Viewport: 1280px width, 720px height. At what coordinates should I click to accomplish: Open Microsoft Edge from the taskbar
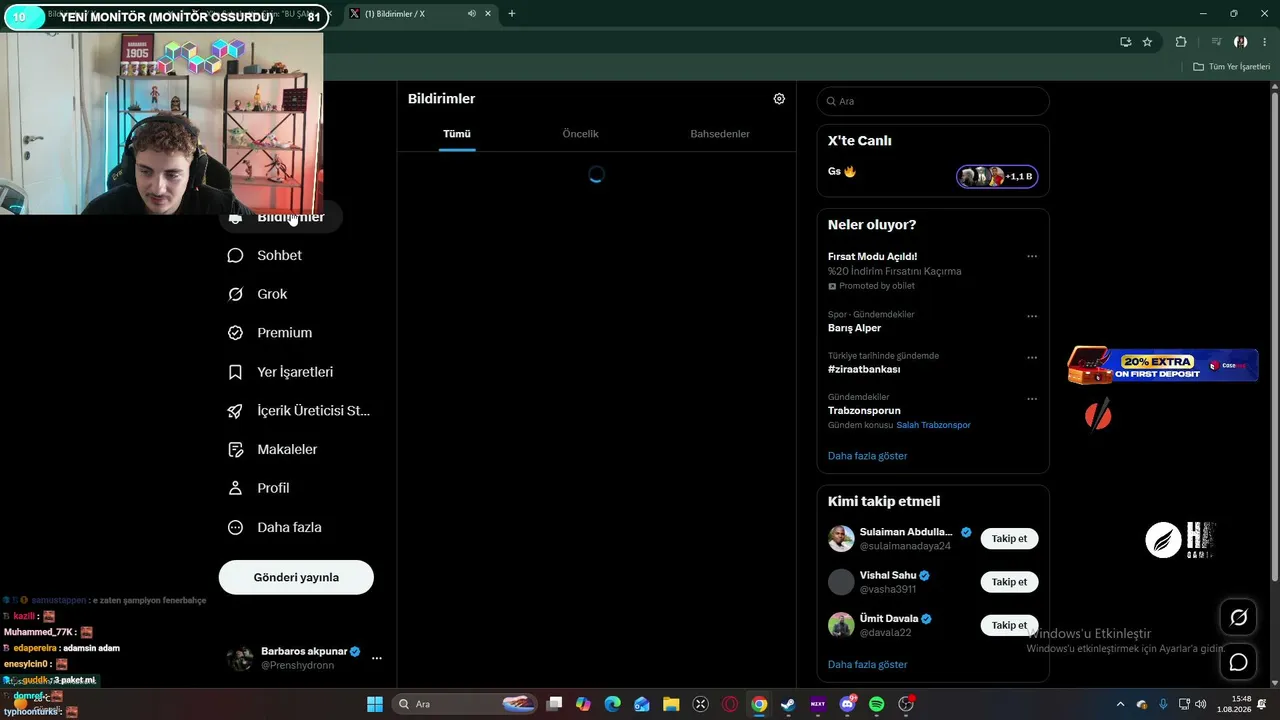[612, 704]
